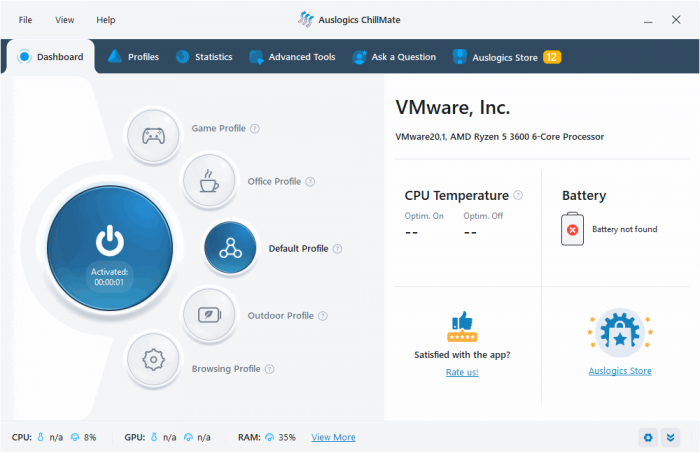Choose the Default Profile round icon
Screen dimensions: 700x453
tap(231, 248)
